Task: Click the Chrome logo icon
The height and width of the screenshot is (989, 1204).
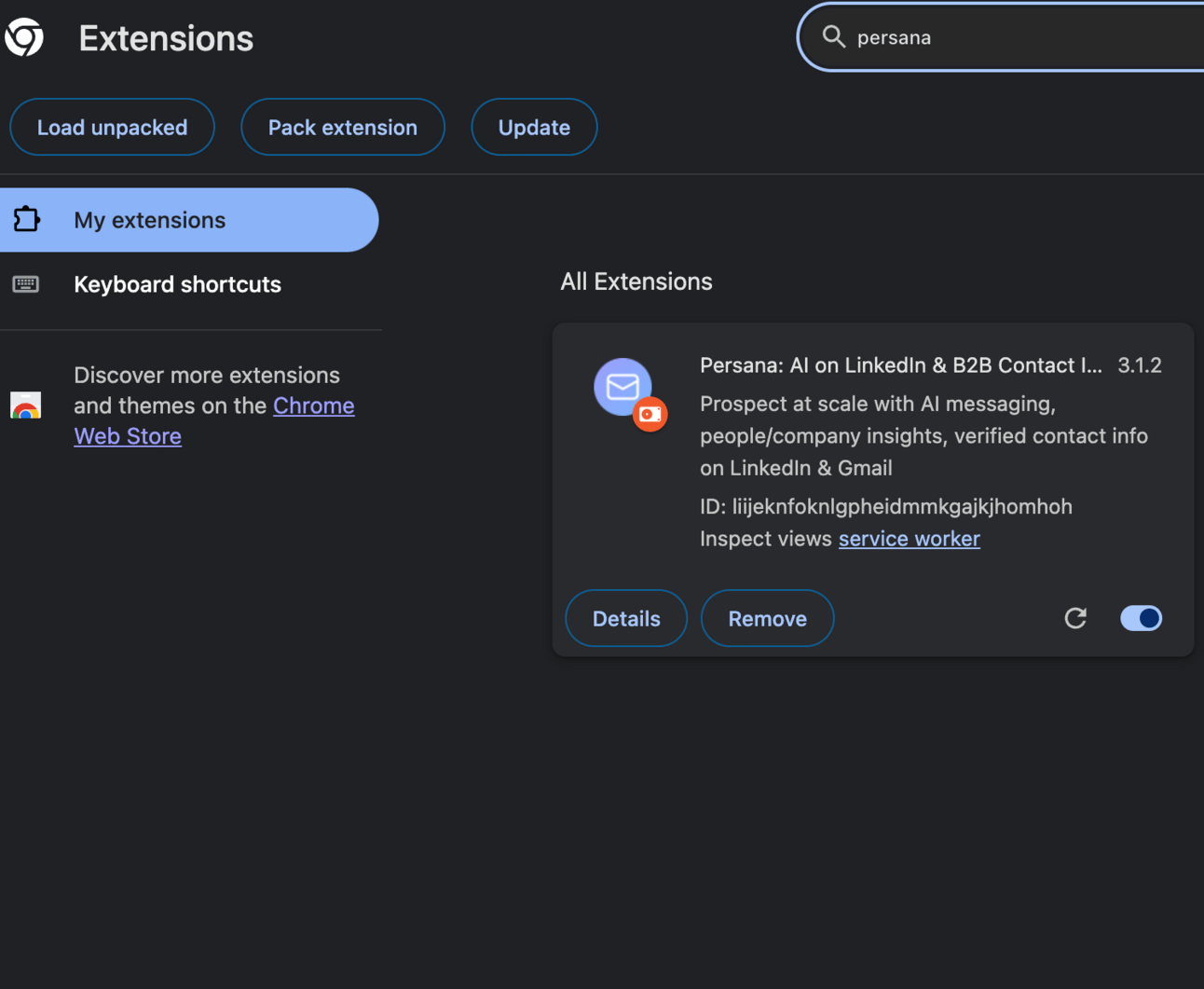Action: point(24,37)
